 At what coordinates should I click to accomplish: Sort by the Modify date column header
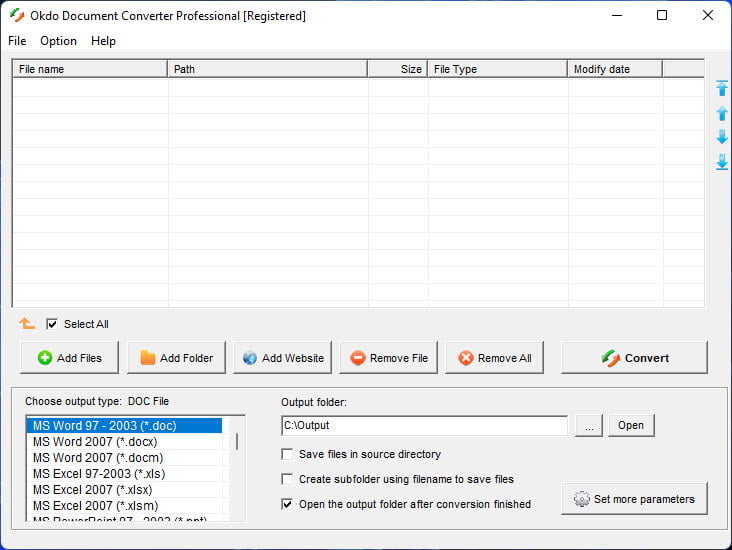(615, 69)
